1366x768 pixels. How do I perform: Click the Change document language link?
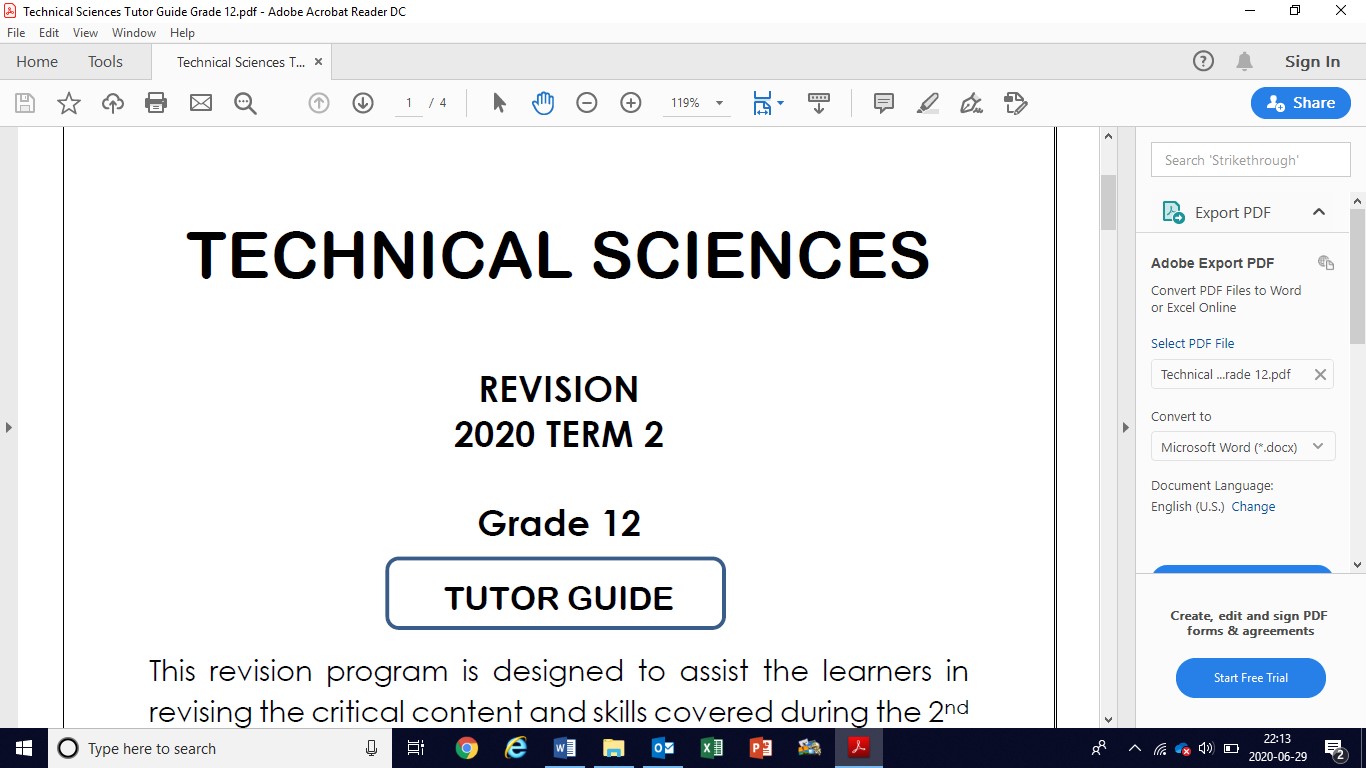pos(1253,507)
